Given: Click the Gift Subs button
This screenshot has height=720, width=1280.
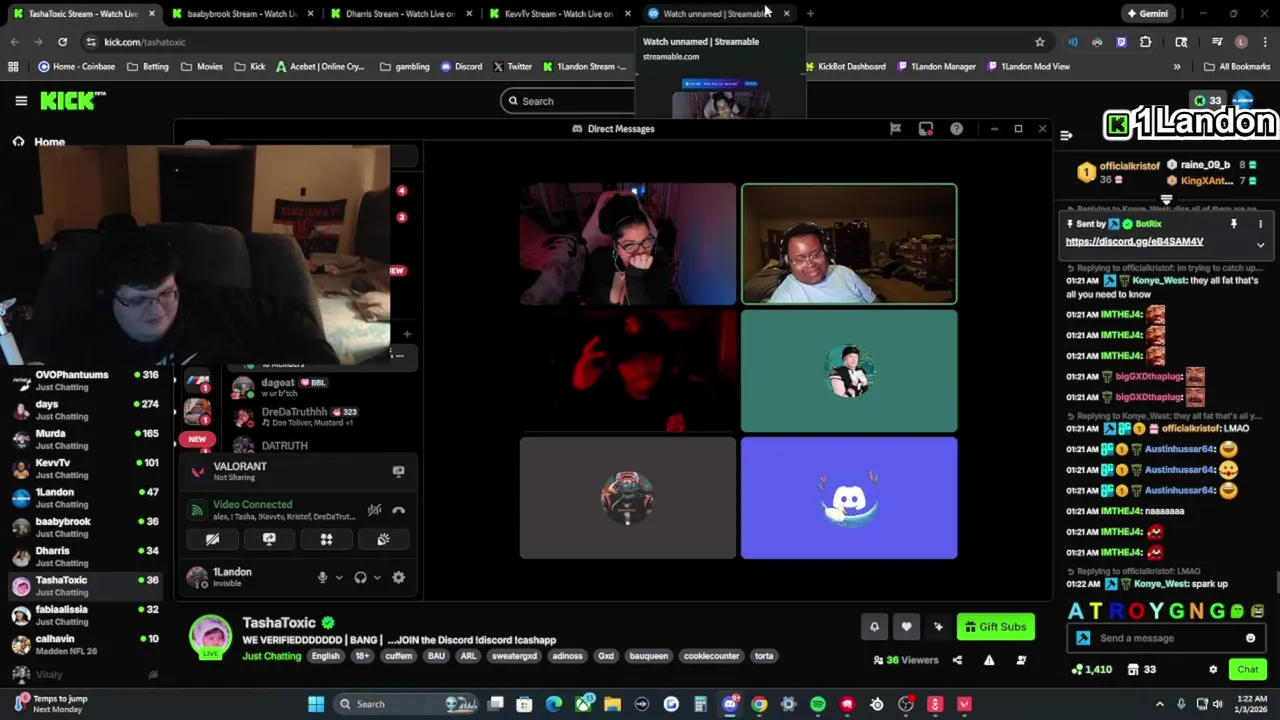Looking at the screenshot, I should coord(995,627).
